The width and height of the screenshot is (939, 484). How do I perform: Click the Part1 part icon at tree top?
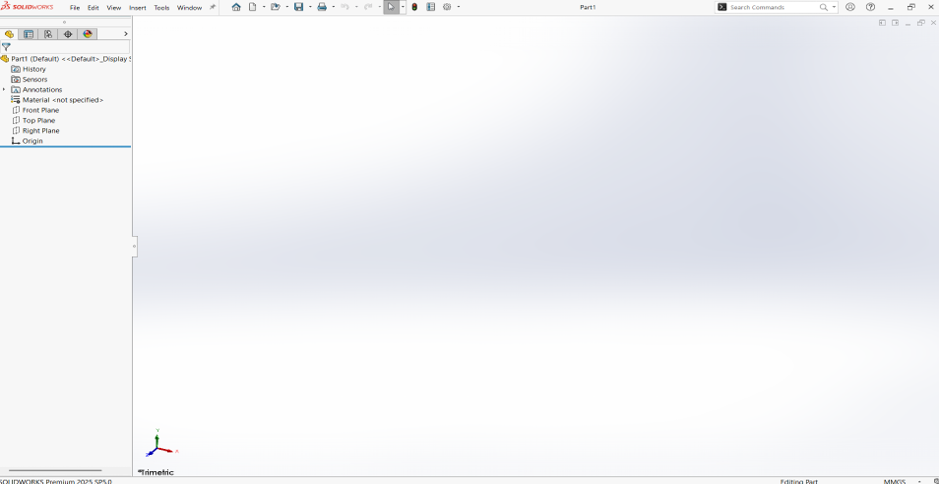pyautogui.click(x=5, y=59)
